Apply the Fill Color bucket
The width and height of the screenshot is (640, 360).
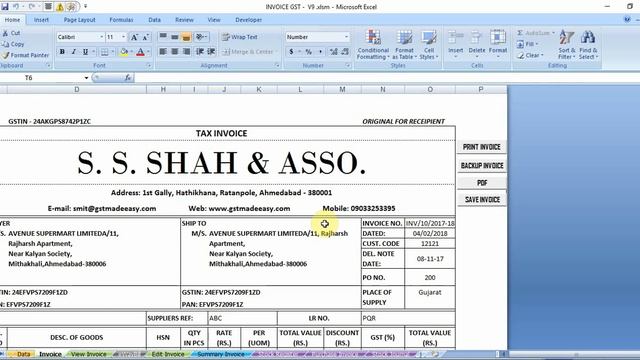[124, 52]
